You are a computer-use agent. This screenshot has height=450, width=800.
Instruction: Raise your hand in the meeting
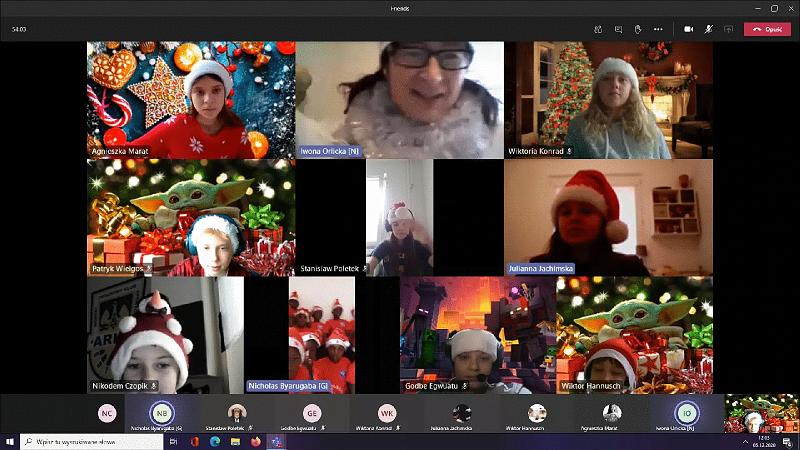(638, 29)
